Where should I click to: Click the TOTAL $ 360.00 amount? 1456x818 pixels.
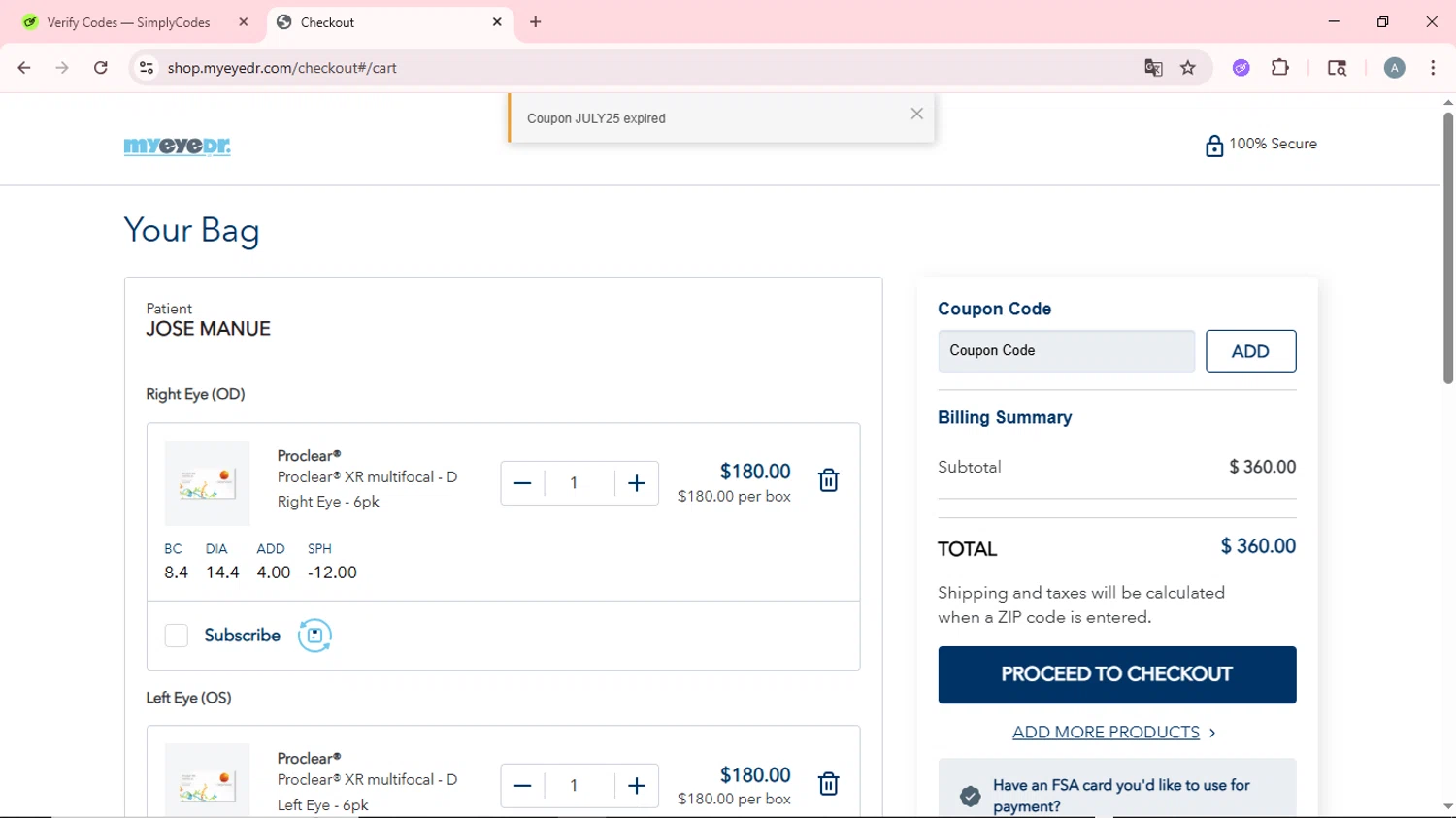pyautogui.click(x=1258, y=546)
